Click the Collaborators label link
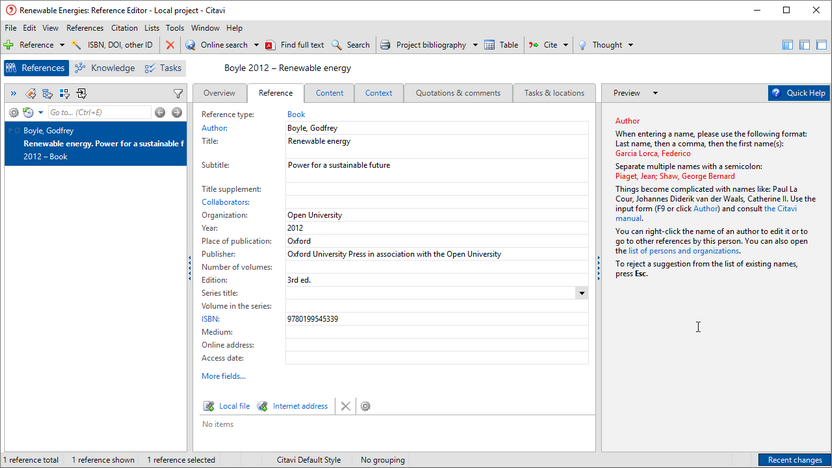Viewport: 832px width, 468px height. pyautogui.click(x=226, y=202)
